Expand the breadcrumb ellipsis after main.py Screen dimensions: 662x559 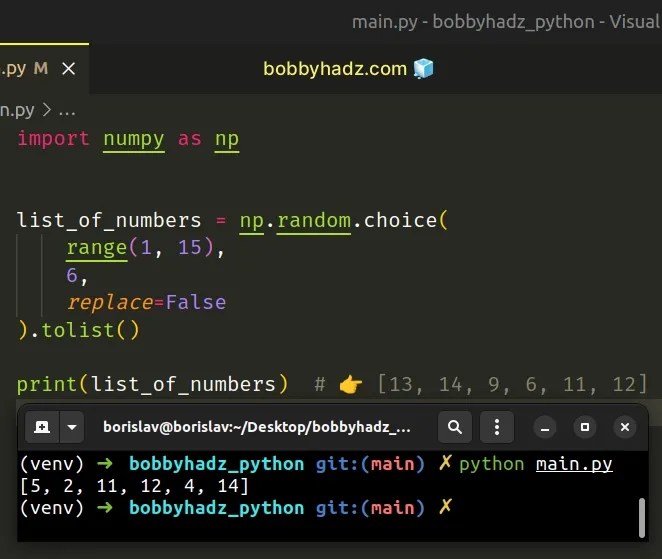tap(67, 111)
